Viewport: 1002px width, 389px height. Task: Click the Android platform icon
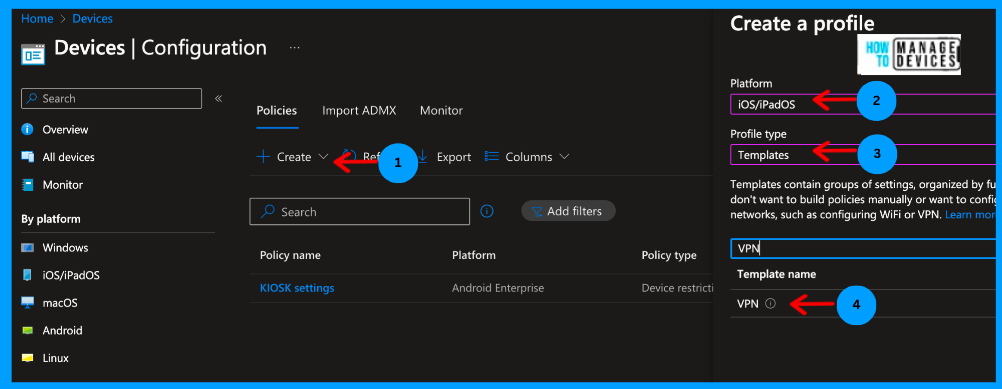click(27, 331)
